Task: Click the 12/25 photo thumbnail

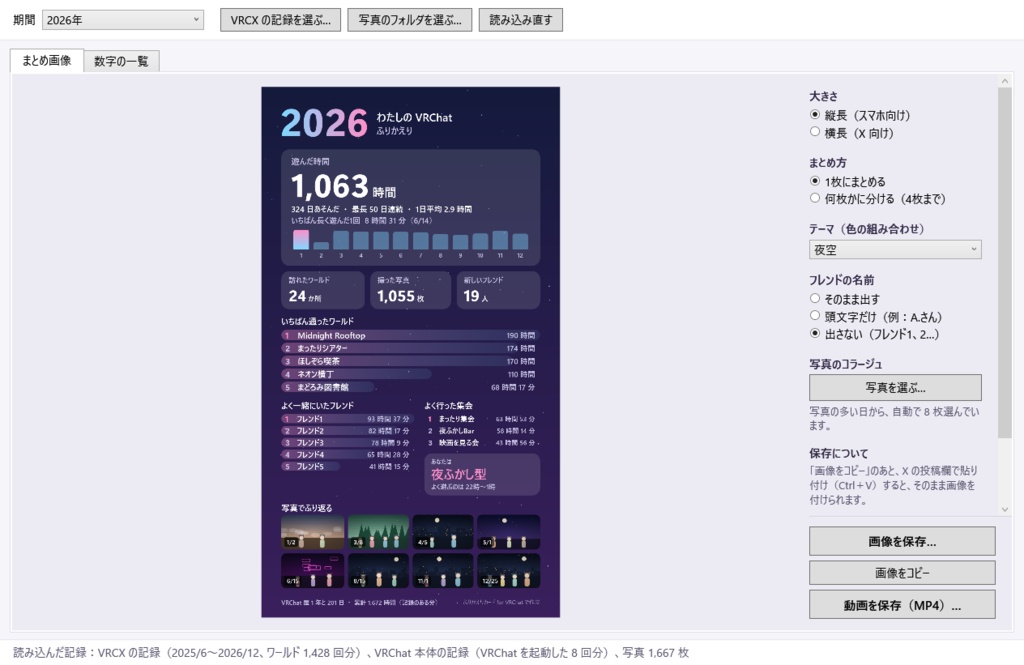Action: 508,571
